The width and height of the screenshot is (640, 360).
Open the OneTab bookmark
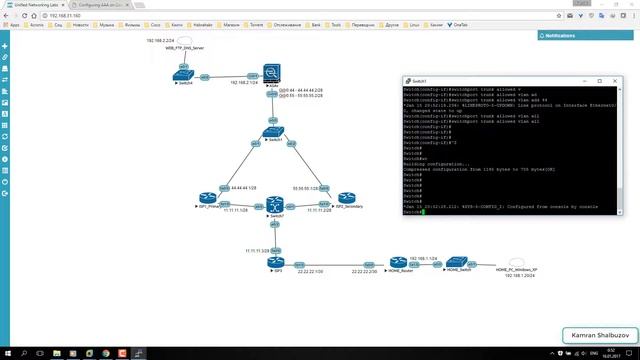(457, 25)
